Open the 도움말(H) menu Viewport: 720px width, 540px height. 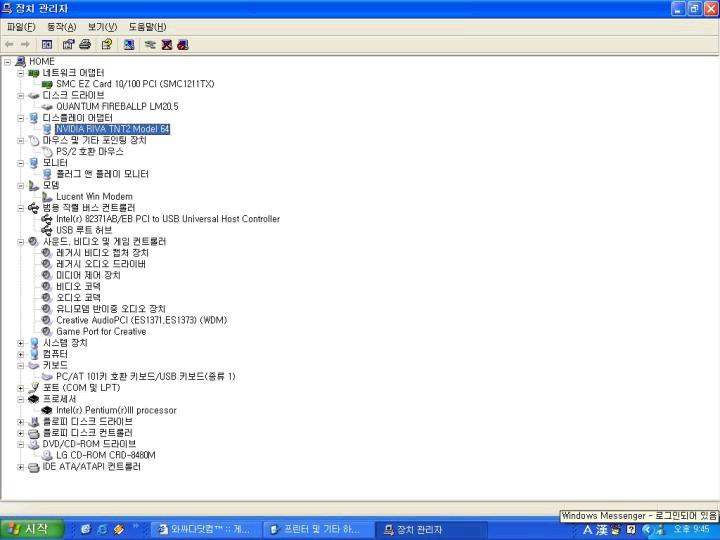pyautogui.click(x=147, y=27)
